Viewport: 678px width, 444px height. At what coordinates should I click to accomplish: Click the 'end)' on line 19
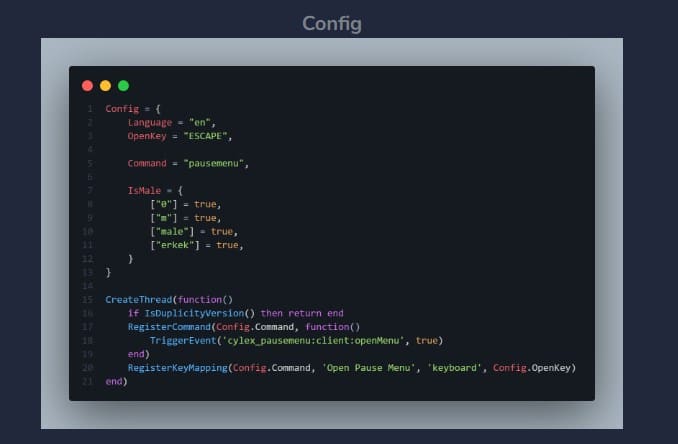(139, 354)
